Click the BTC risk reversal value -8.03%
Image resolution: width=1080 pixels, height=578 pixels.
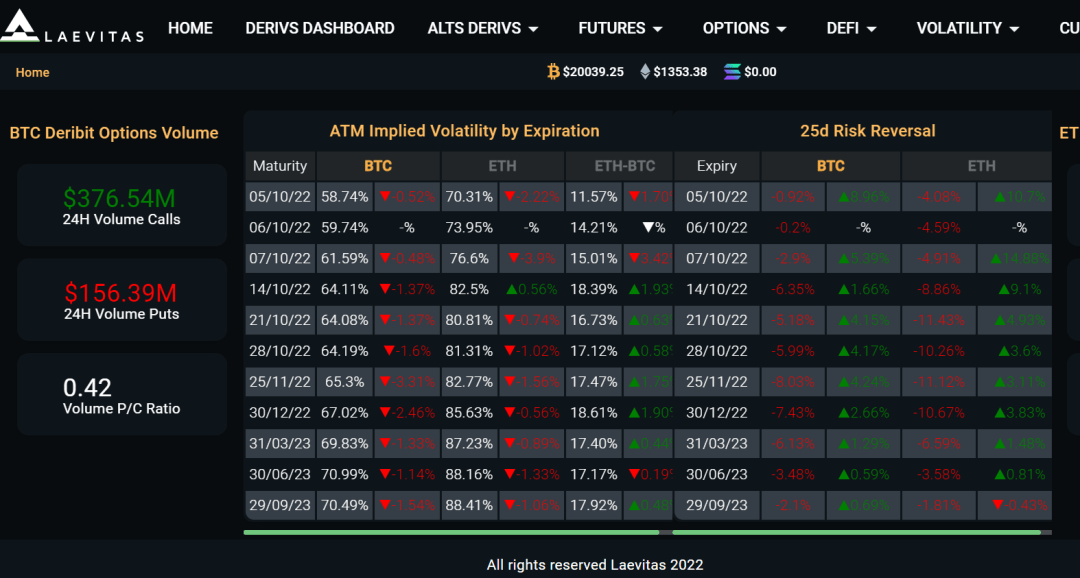(x=793, y=382)
